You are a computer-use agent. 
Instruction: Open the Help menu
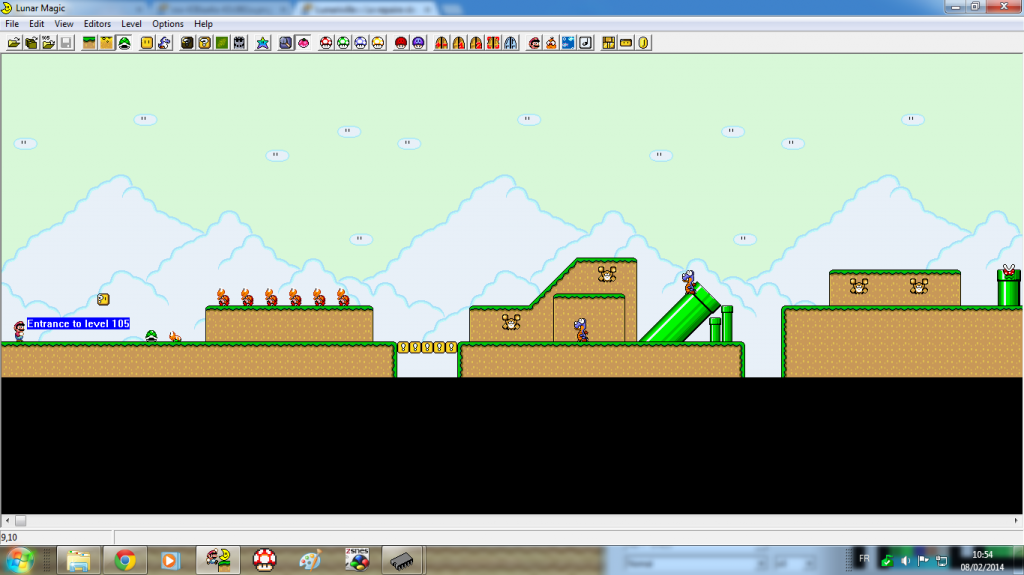[x=203, y=24]
